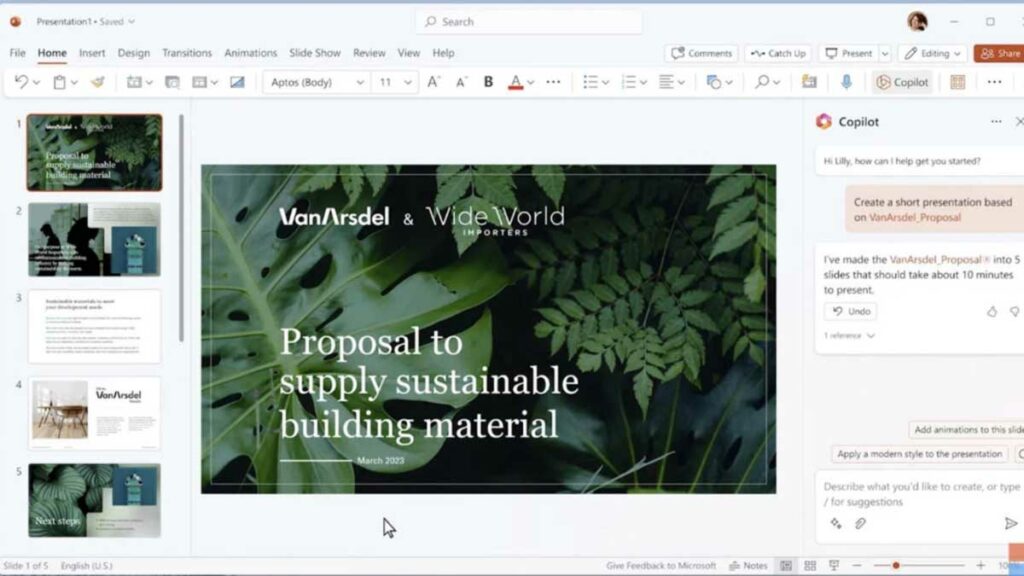Open the Transitions tab
The image size is (1024, 576).
pos(187,53)
